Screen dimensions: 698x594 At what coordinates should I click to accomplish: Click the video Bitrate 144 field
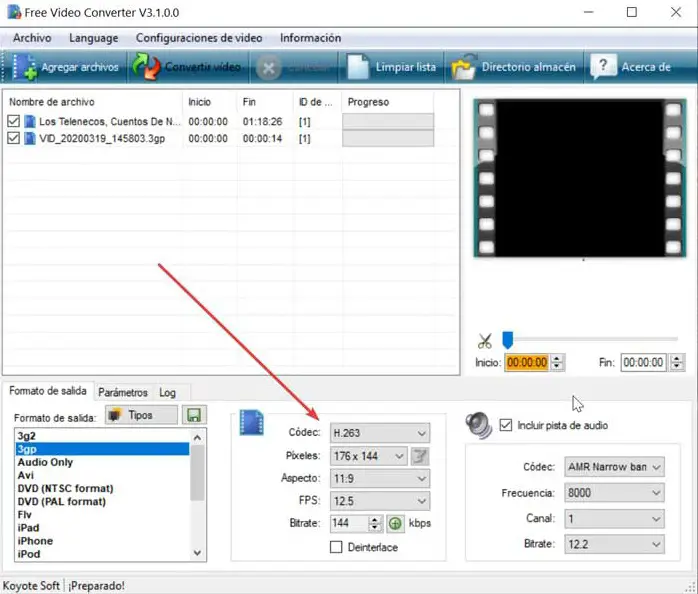tap(349, 523)
